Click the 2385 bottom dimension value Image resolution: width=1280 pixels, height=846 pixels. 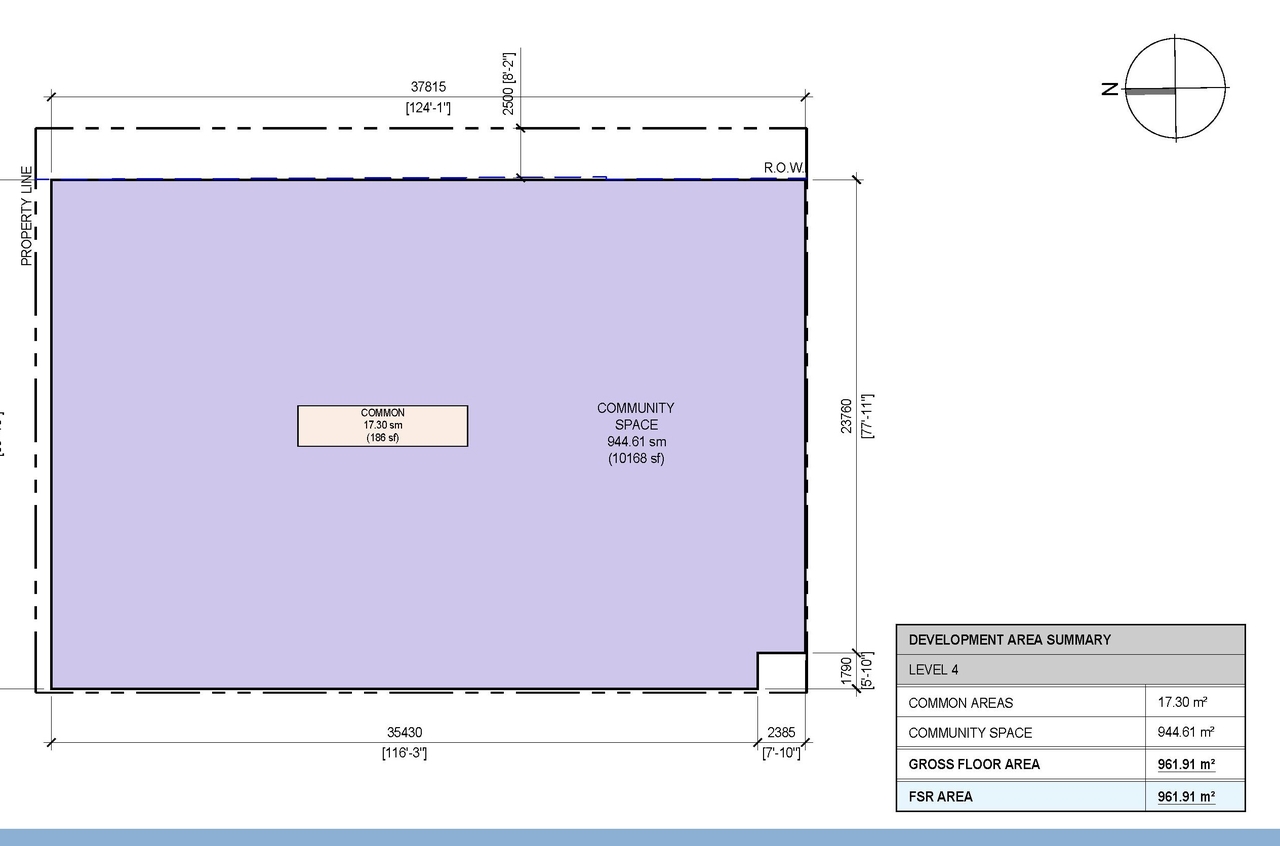[781, 734]
